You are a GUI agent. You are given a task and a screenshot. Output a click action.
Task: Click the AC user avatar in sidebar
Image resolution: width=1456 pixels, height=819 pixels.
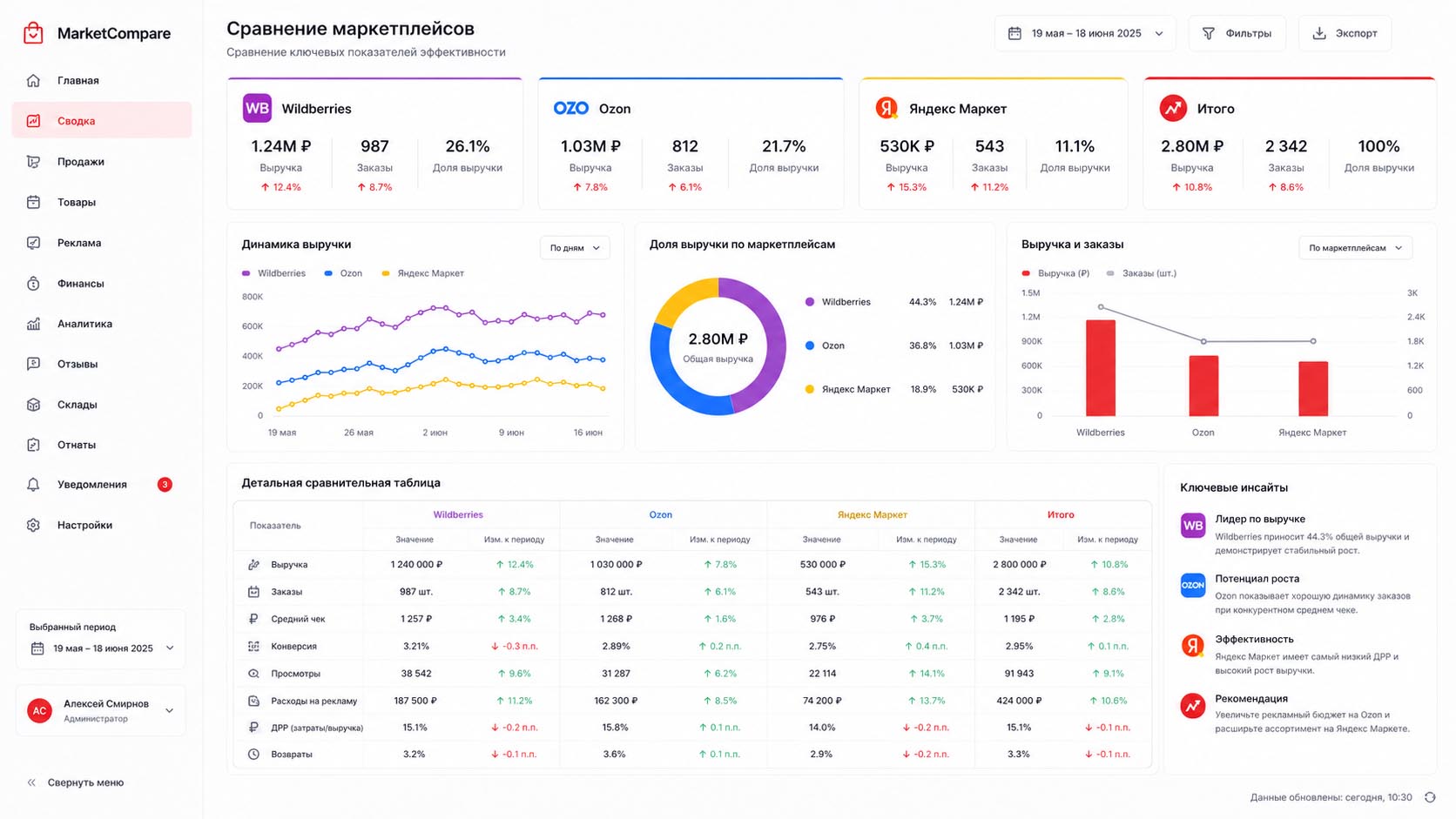39,711
